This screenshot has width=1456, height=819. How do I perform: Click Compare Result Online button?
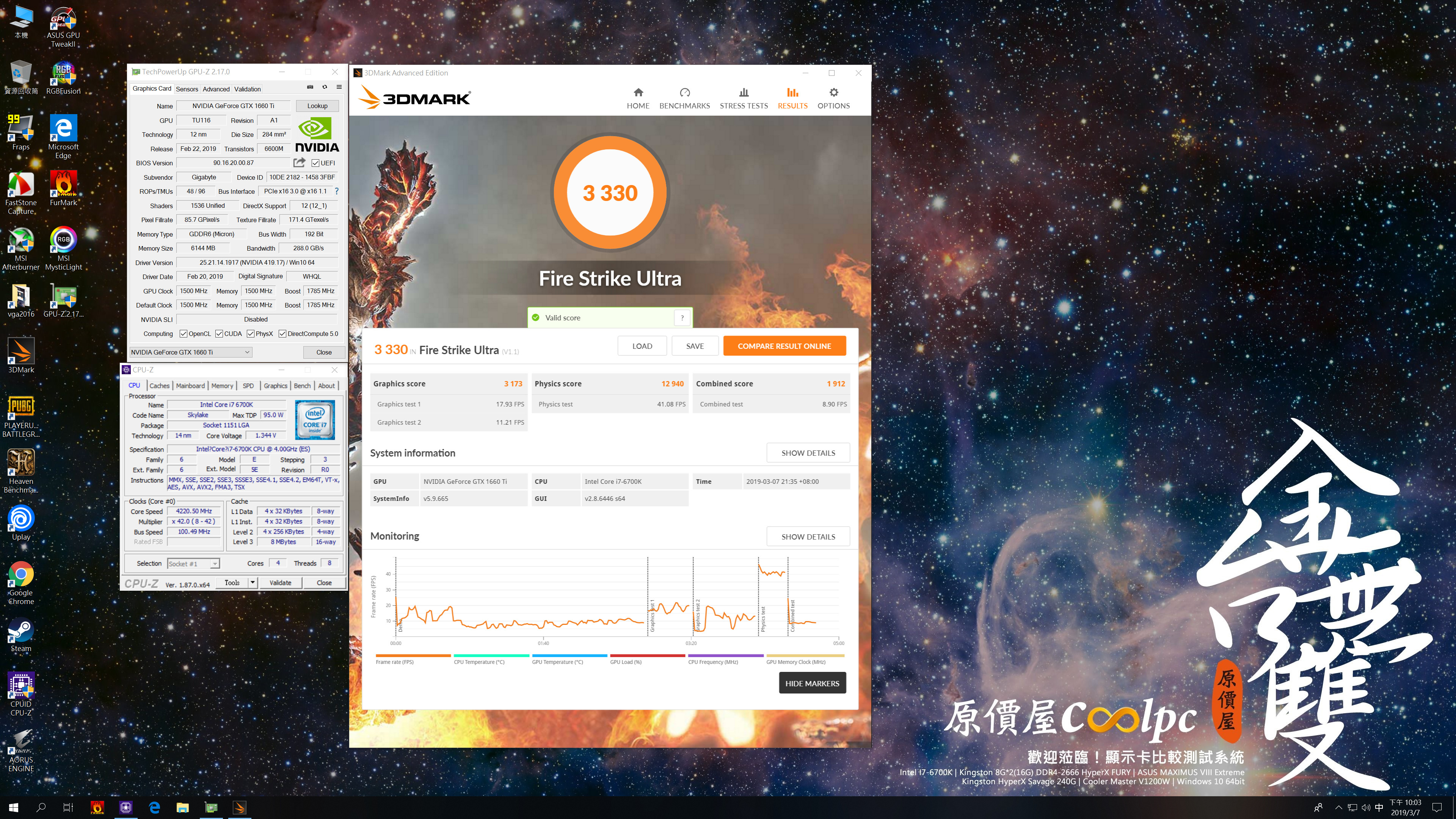784,346
